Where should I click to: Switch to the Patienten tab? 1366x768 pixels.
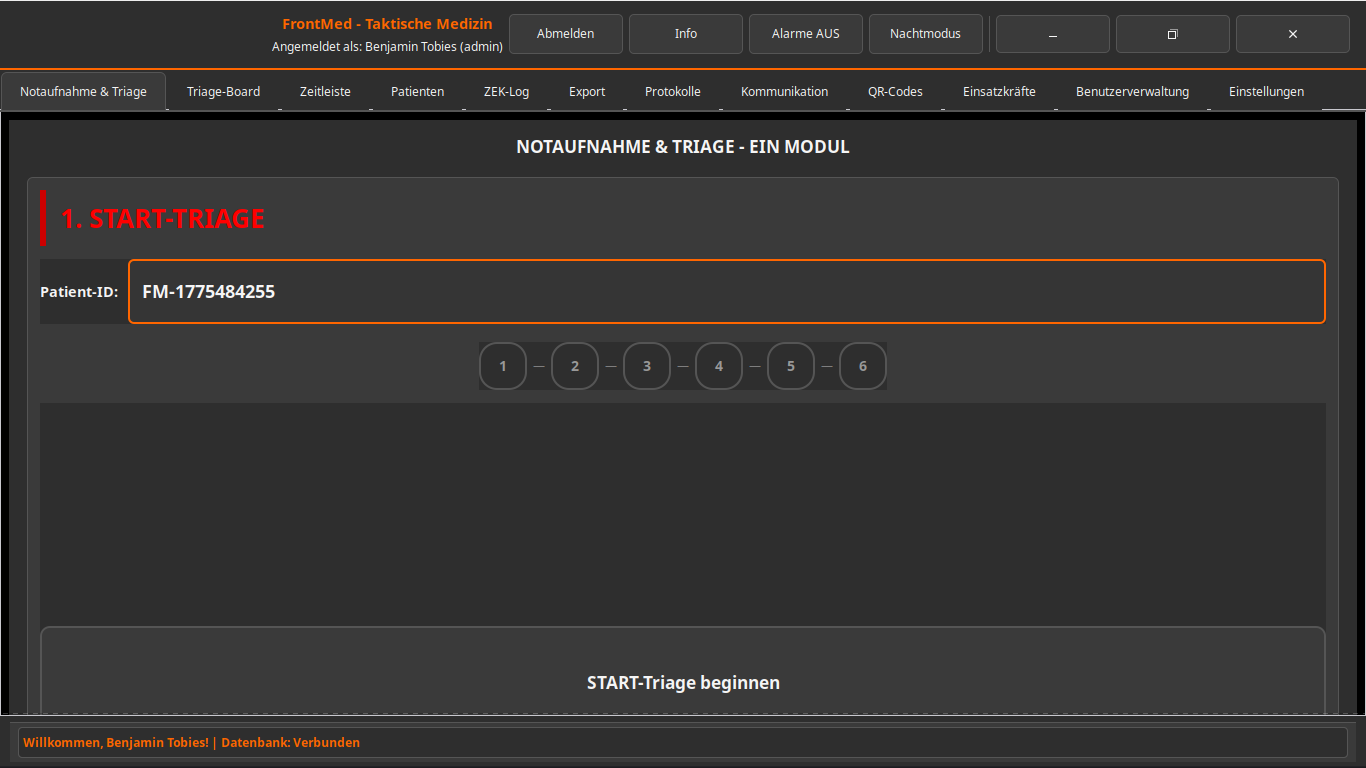[417, 91]
